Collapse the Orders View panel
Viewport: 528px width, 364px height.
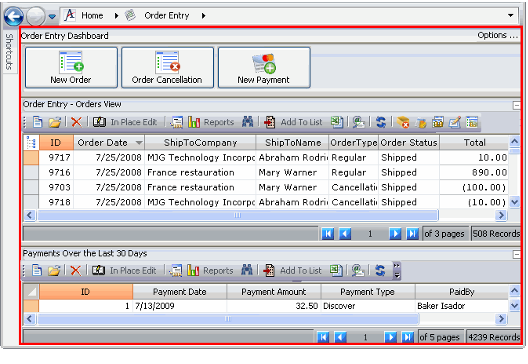(516, 105)
